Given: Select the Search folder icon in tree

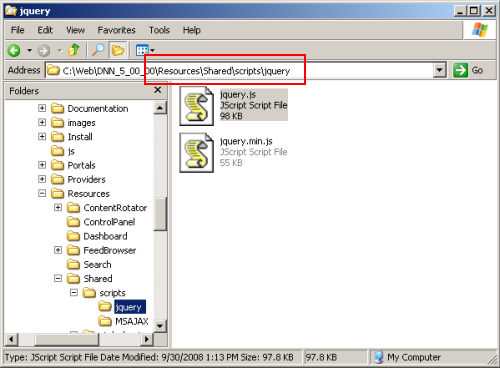Looking at the screenshot, I should [73, 264].
